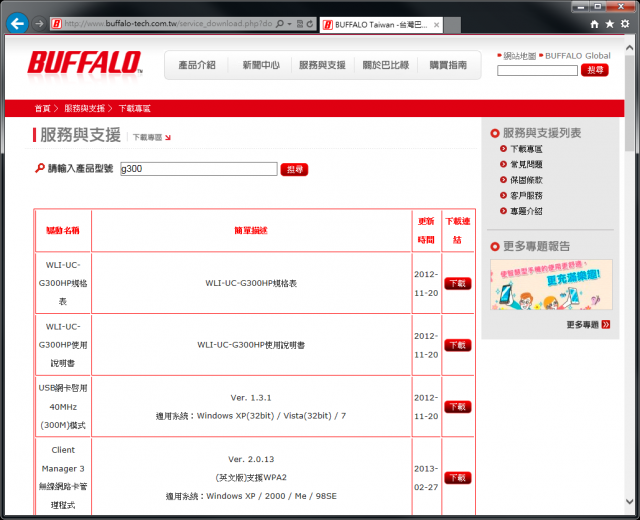Download Ver. 1.3.1 USB網卡 40MHz driver

tap(458, 407)
